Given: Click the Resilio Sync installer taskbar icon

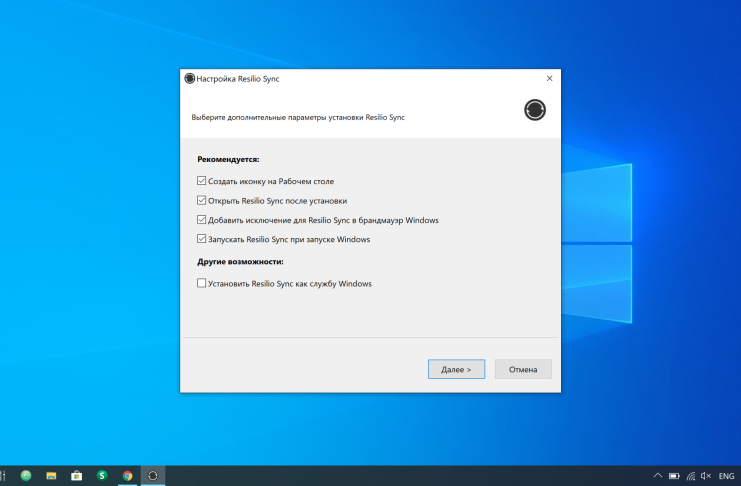Looking at the screenshot, I should (153, 476).
